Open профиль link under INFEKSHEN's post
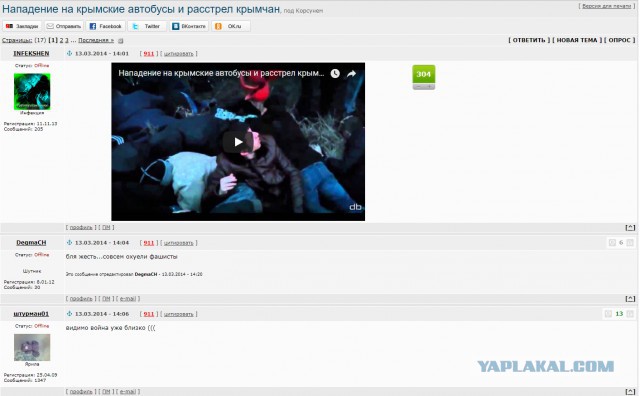 pos(81,227)
